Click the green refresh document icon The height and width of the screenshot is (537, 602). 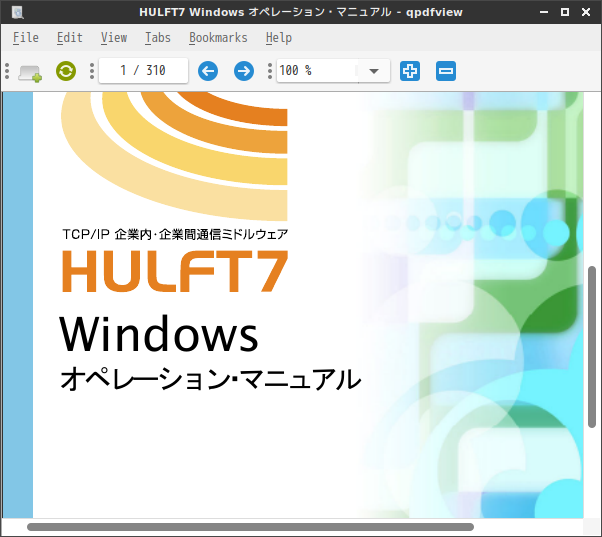[66, 71]
